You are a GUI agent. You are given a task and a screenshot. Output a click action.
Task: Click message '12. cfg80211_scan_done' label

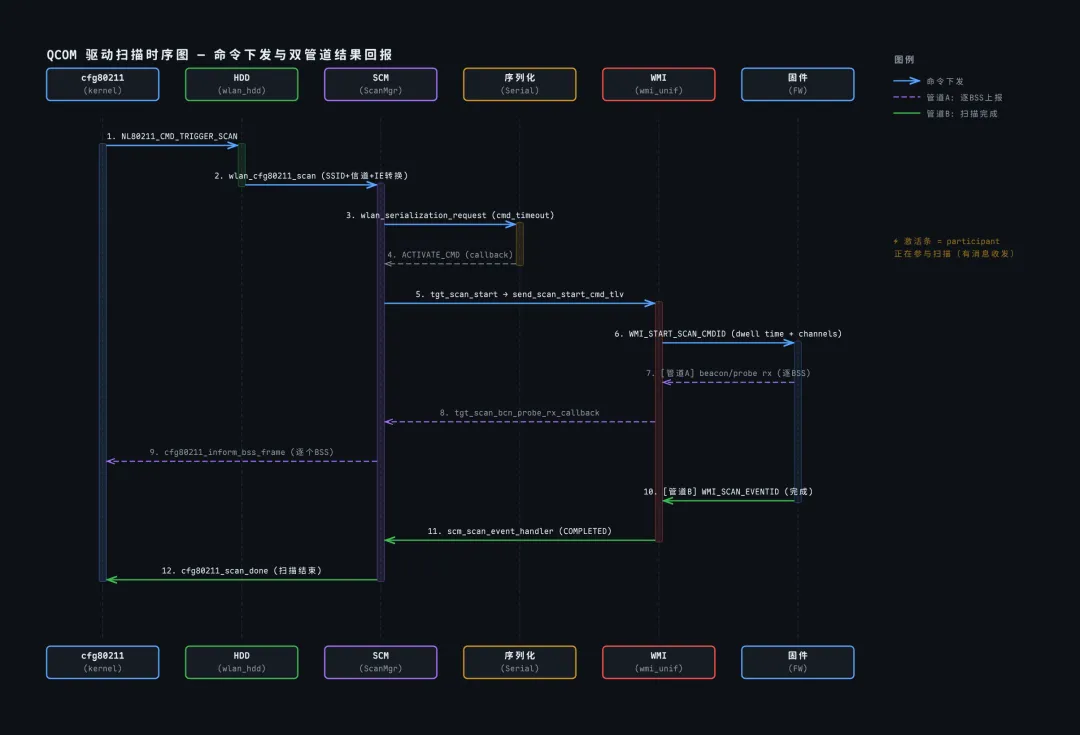click(215, 570)
